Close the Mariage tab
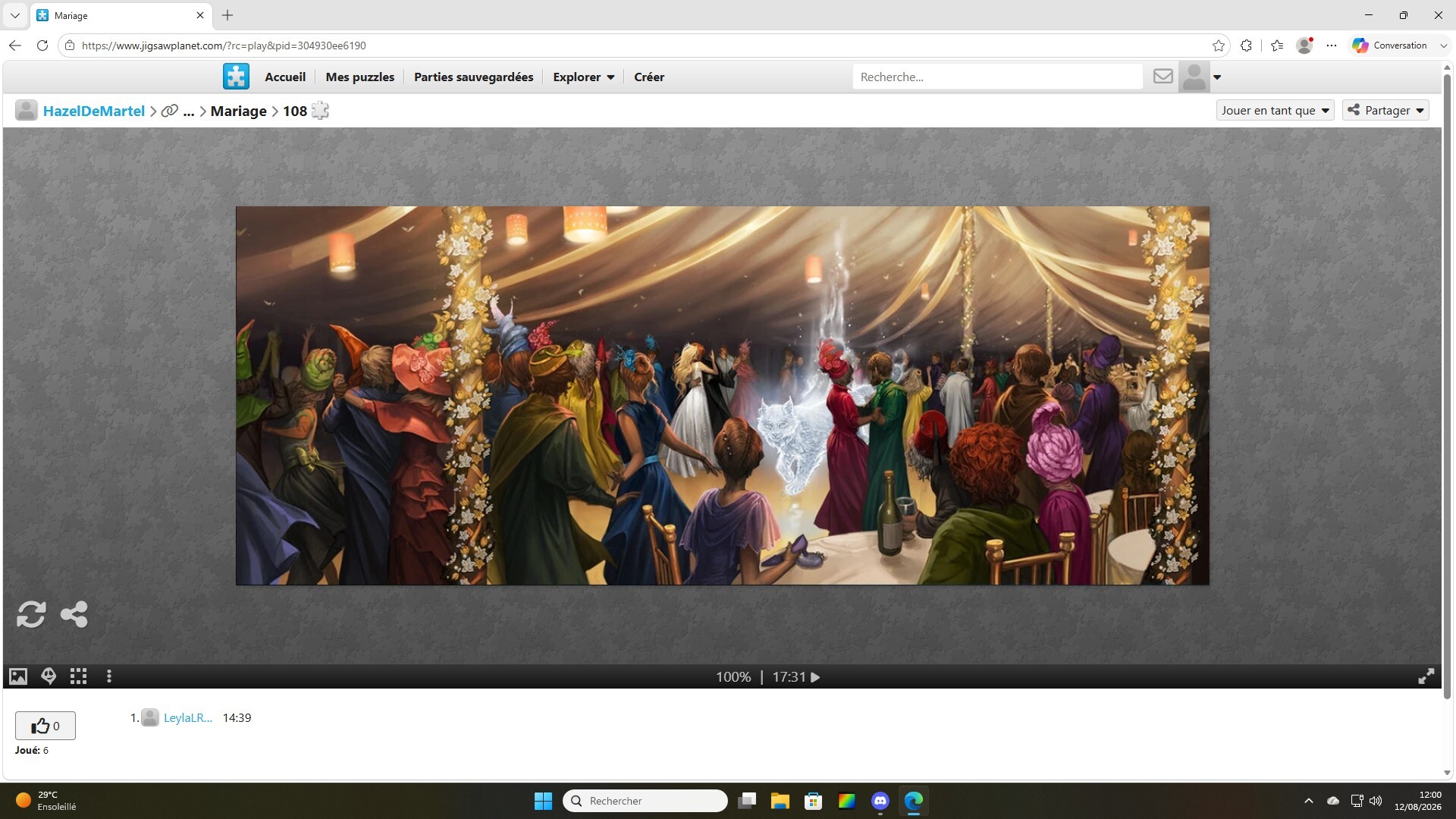This screenshot has height=819, width=1456. pyautogui.click(x=200, y=15)
